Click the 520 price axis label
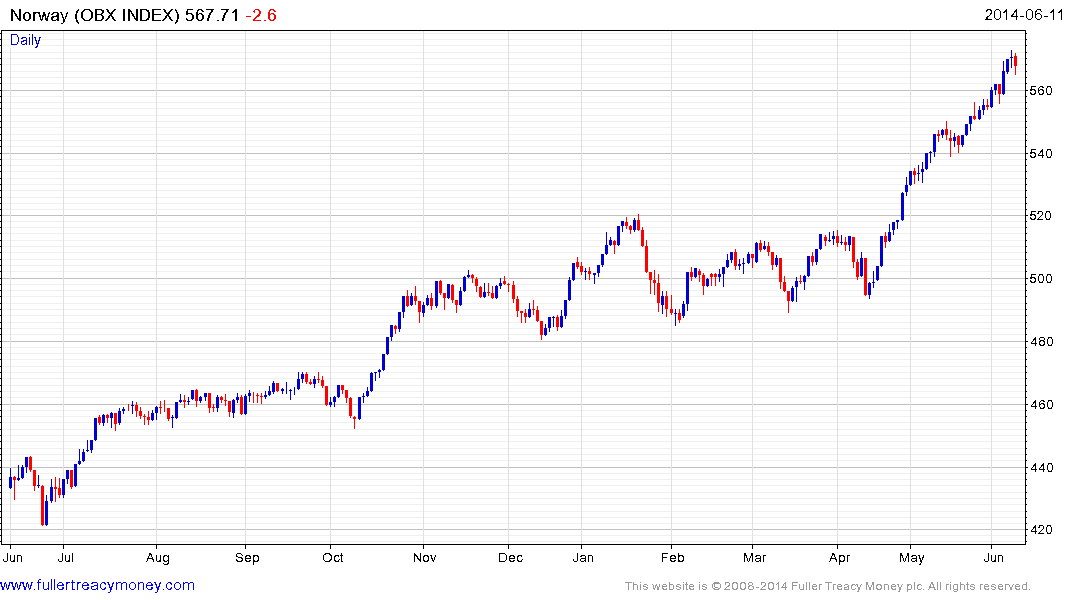 point(1041,216)
